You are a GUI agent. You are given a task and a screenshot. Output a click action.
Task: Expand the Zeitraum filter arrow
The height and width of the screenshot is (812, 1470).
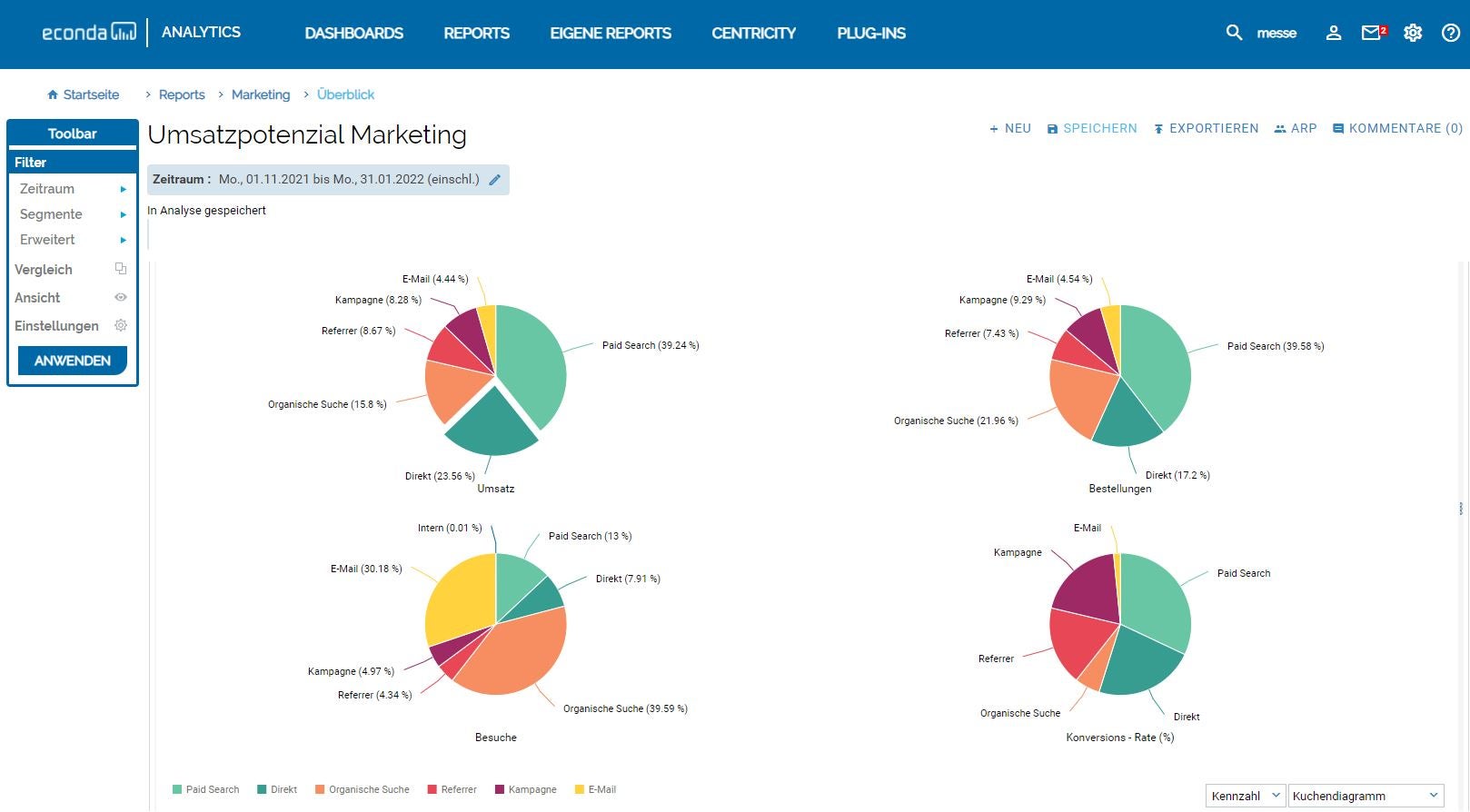point(123,189)
